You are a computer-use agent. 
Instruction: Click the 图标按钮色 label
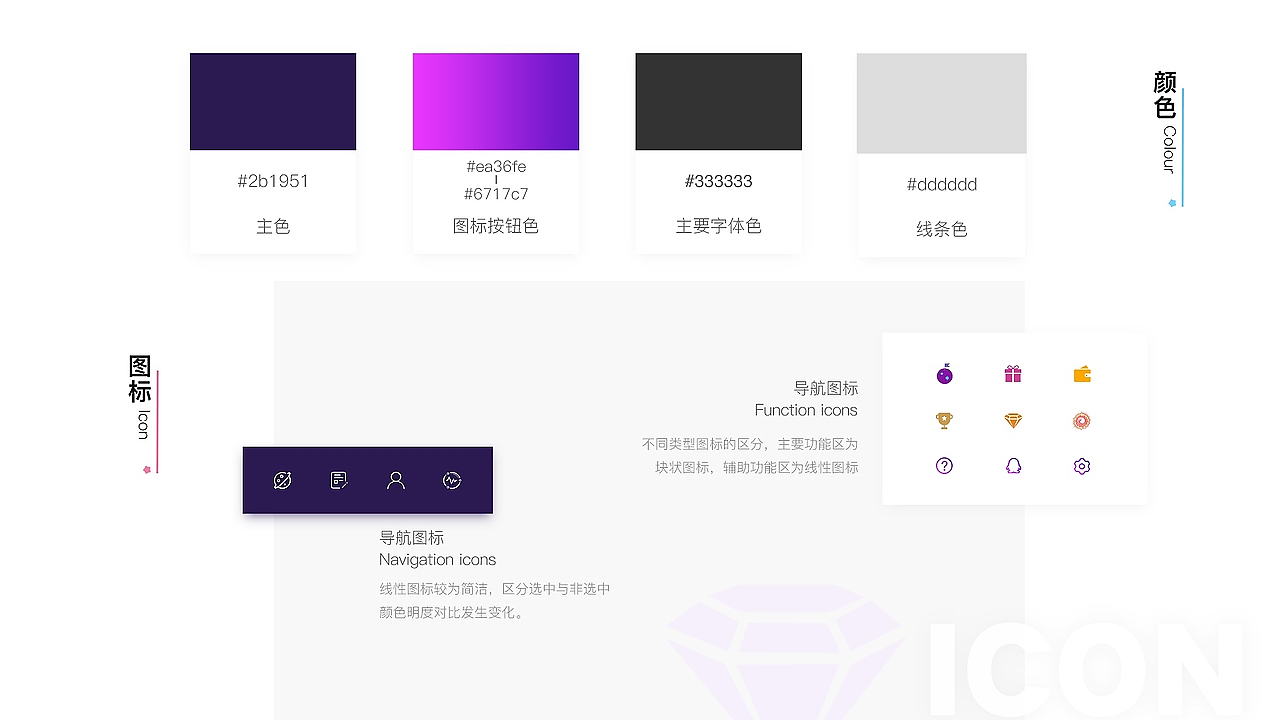[x=496, y=226]
